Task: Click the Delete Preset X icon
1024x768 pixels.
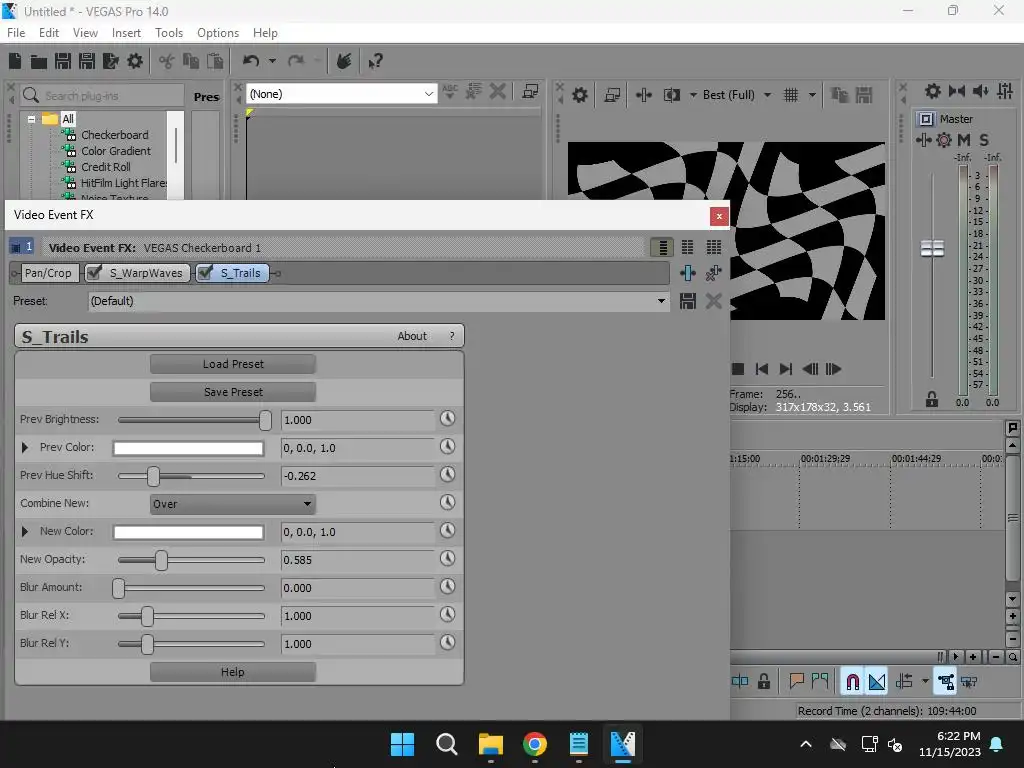Action: 714,301
